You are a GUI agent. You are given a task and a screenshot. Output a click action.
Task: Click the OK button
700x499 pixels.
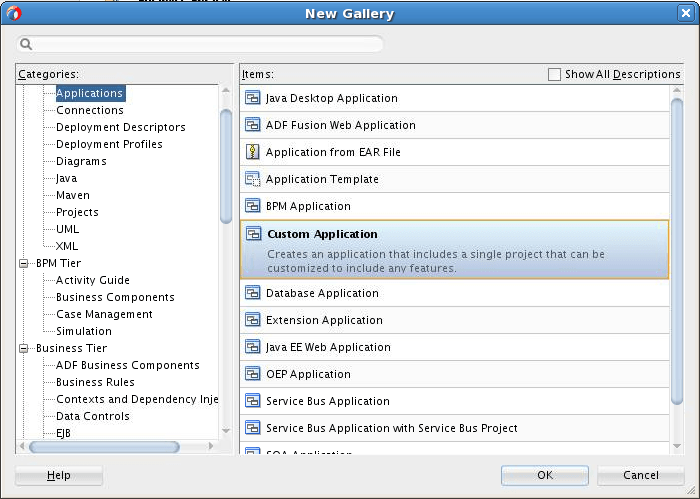click(545, 475)
